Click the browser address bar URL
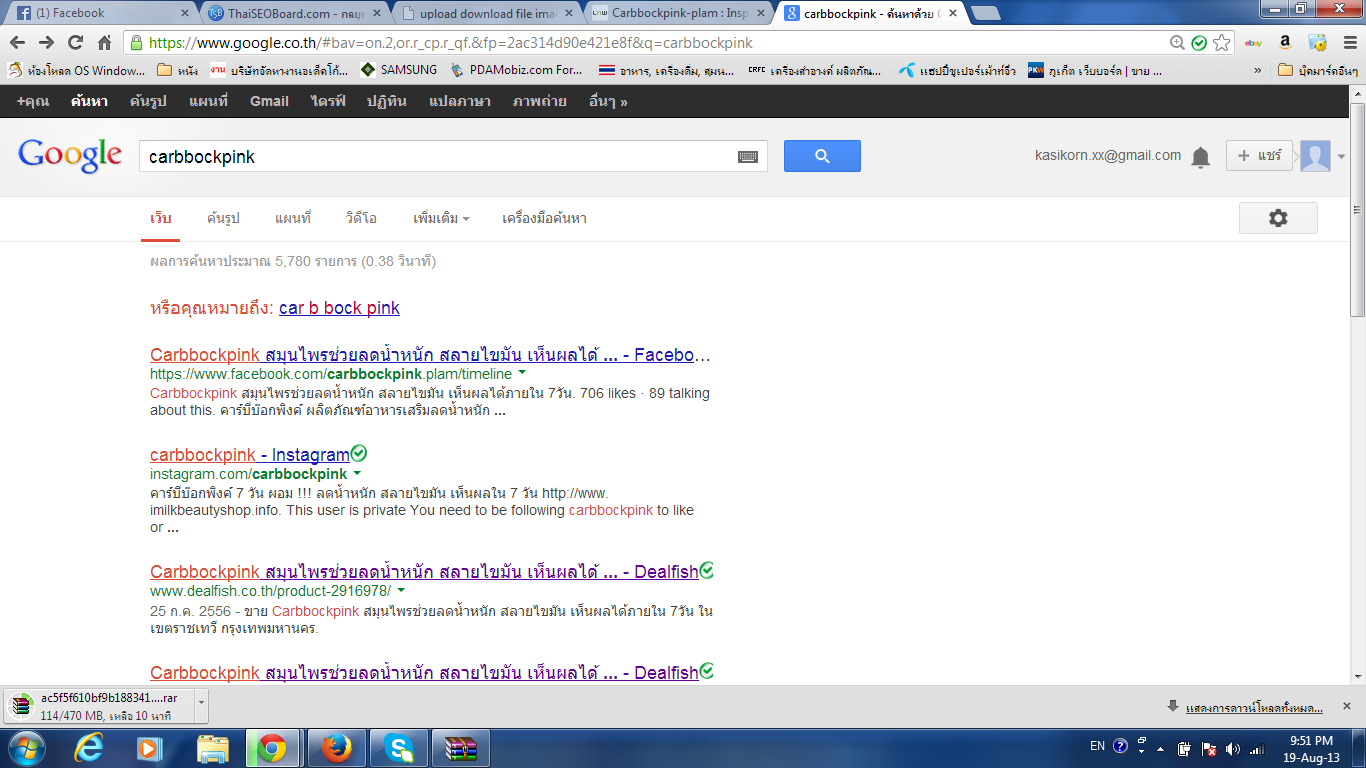 tap(450, 43)
